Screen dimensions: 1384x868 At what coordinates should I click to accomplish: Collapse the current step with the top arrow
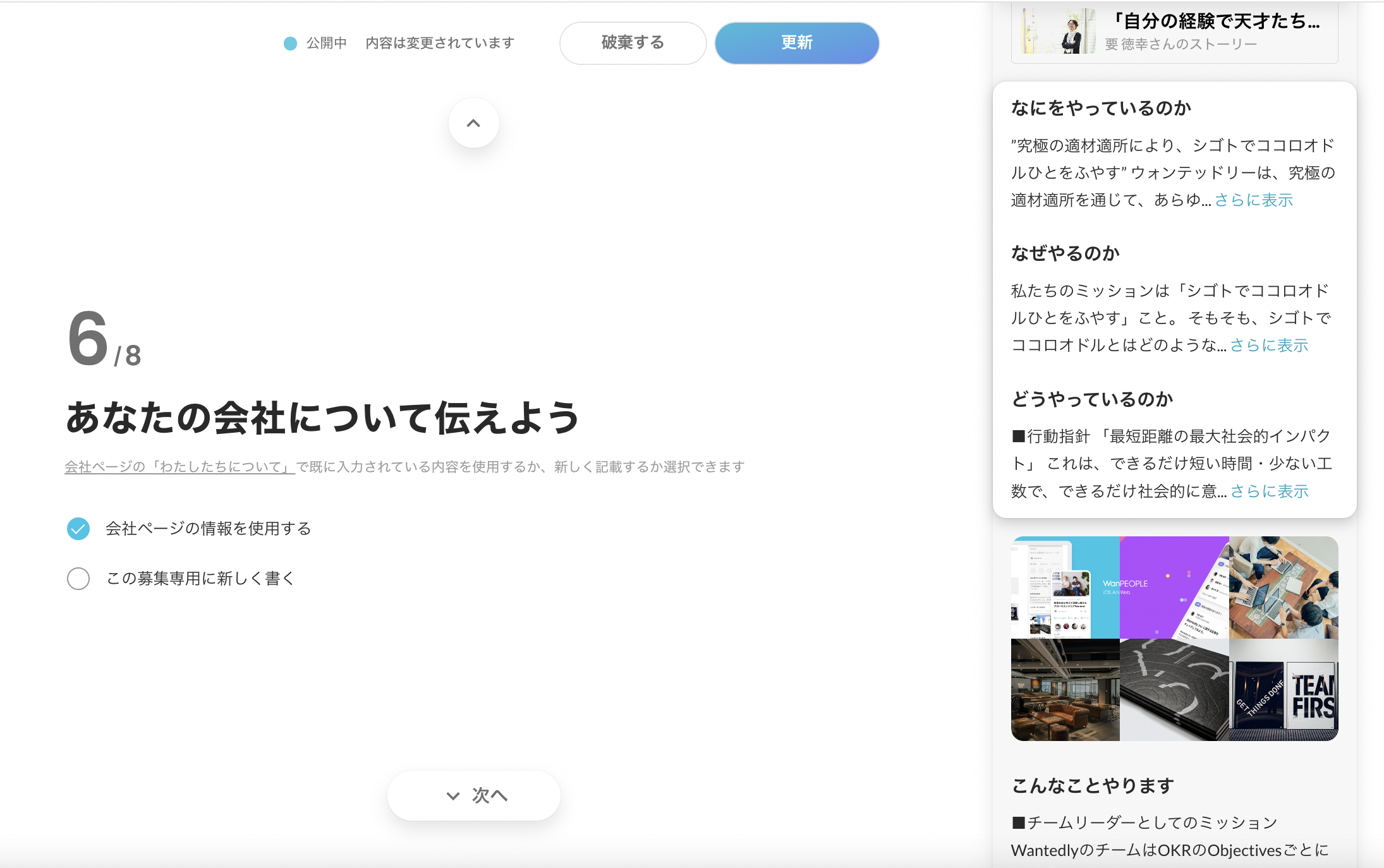(x=473, y=123)
